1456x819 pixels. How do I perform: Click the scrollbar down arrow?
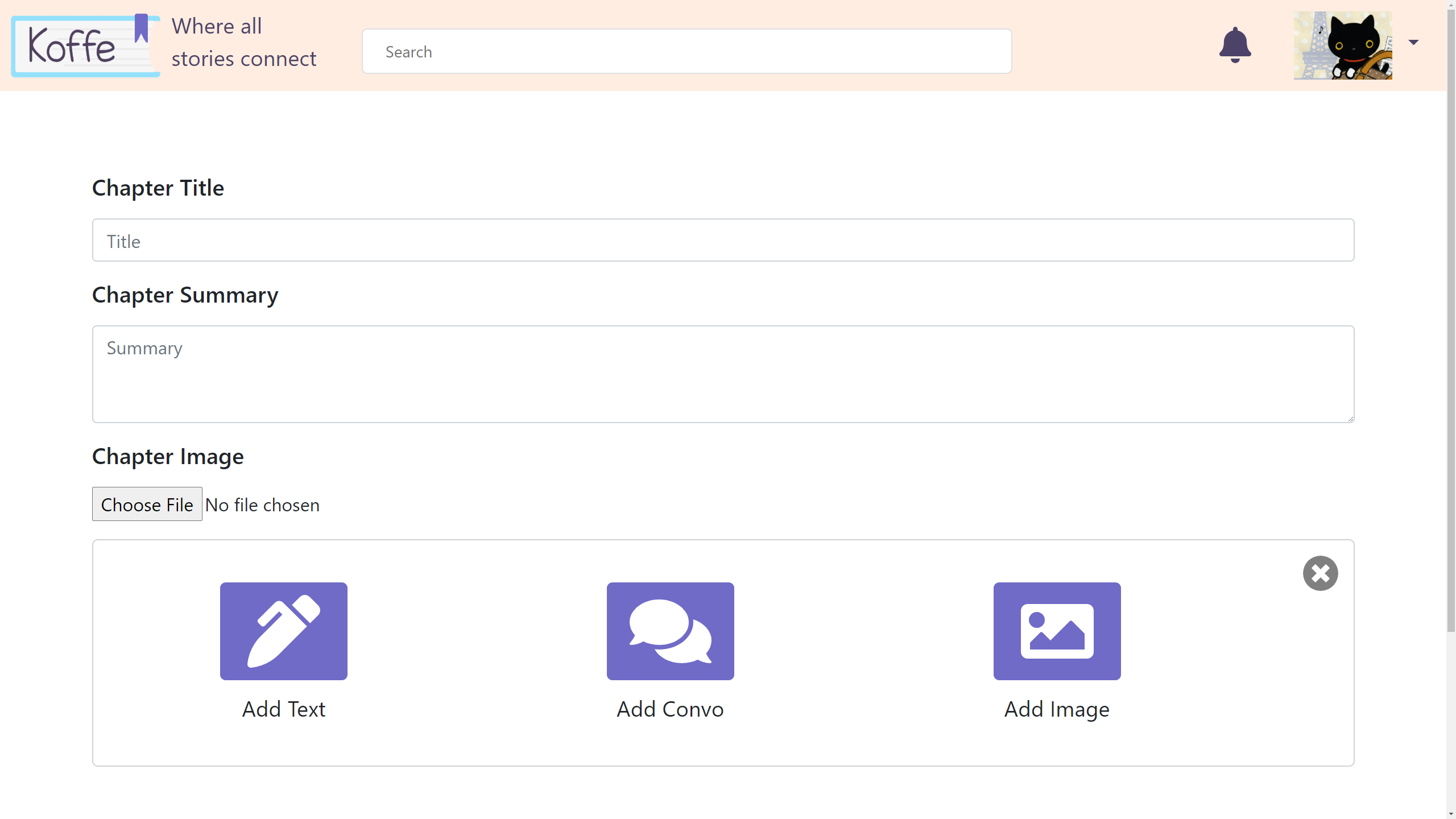1451,814
